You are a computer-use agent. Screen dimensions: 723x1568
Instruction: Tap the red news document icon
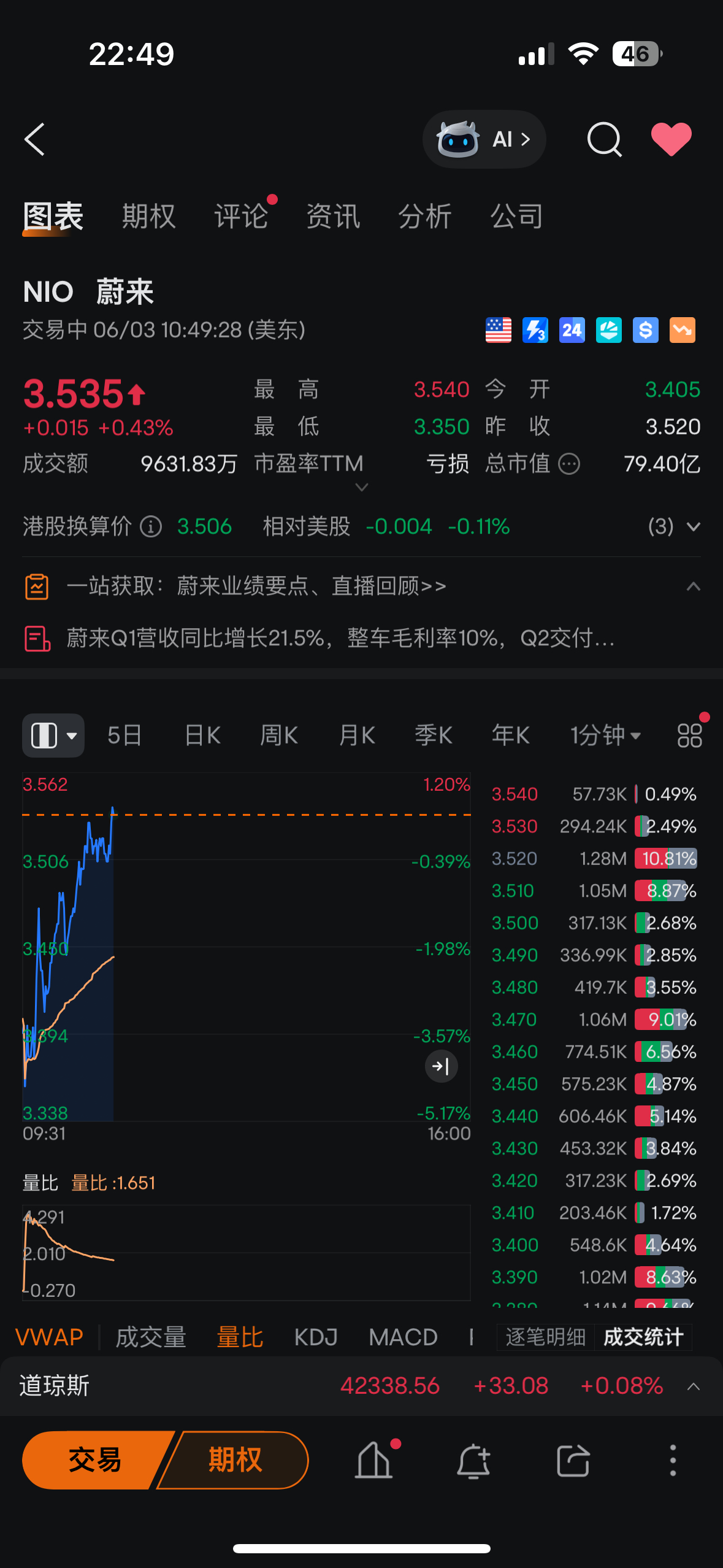coord(37,639)
